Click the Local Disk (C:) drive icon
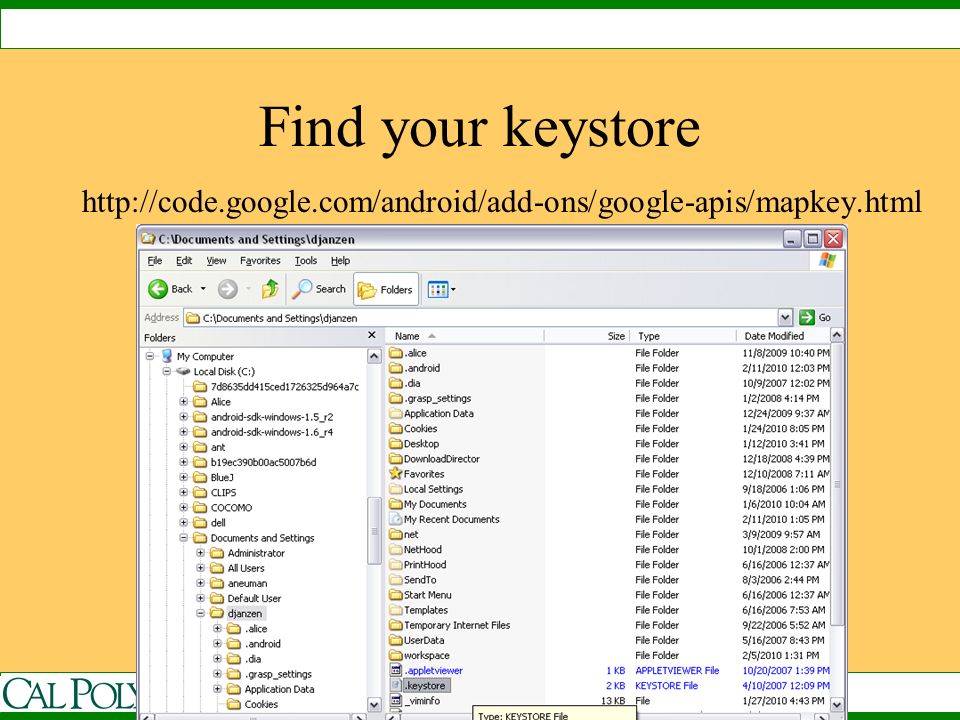Image resolution: width=960 pixels, height=720 pixels. 183,371
